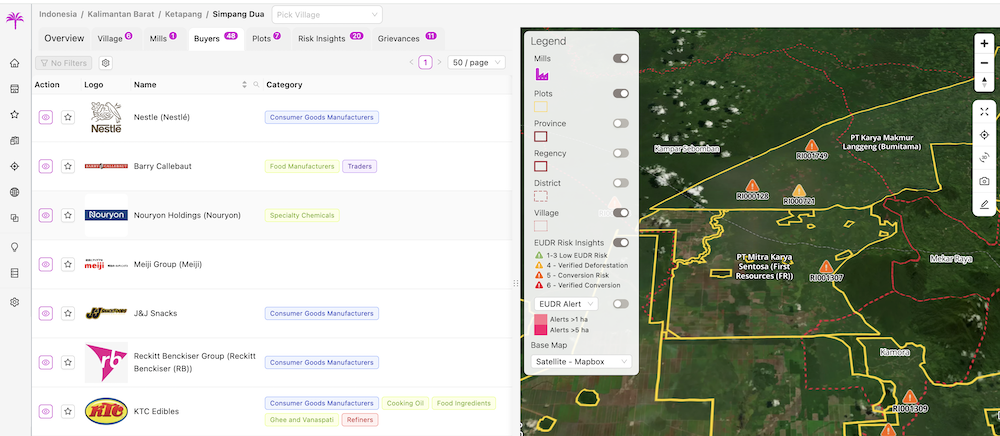Screen dimensions: 1000x436
Task: Switch to the Mills tab
Action: click(164, 39)
